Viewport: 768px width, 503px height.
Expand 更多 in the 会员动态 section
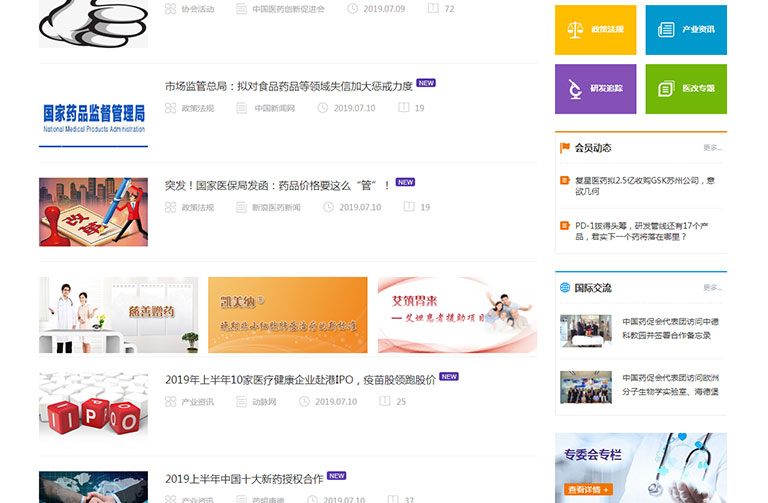(x=711, y=148)
